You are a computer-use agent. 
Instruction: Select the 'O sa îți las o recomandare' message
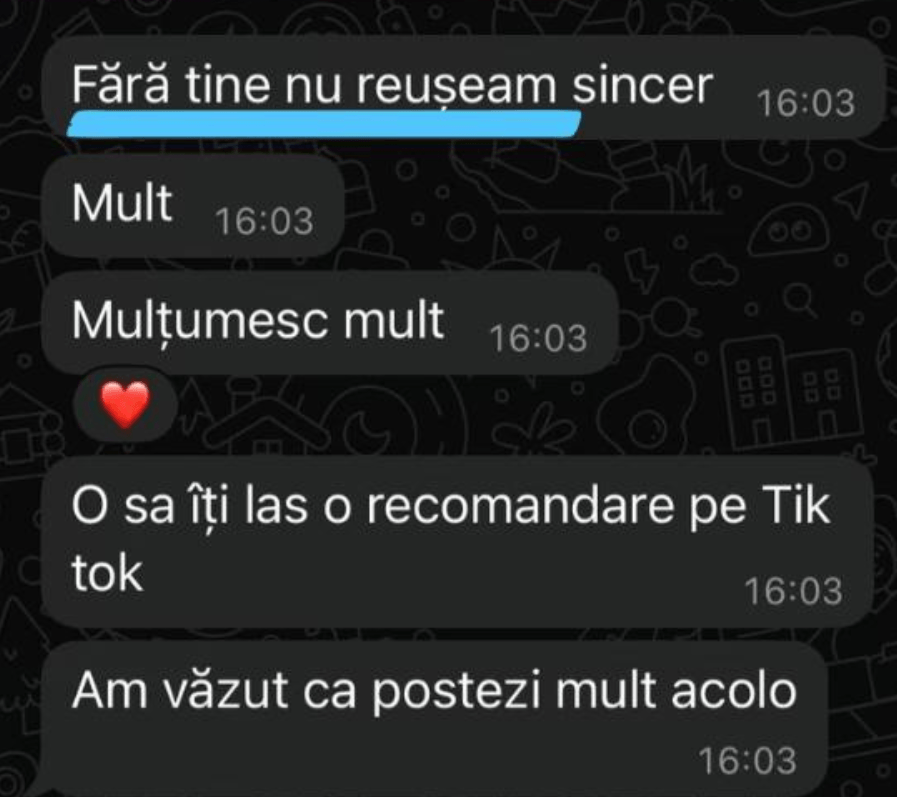[x=458, y=542]
